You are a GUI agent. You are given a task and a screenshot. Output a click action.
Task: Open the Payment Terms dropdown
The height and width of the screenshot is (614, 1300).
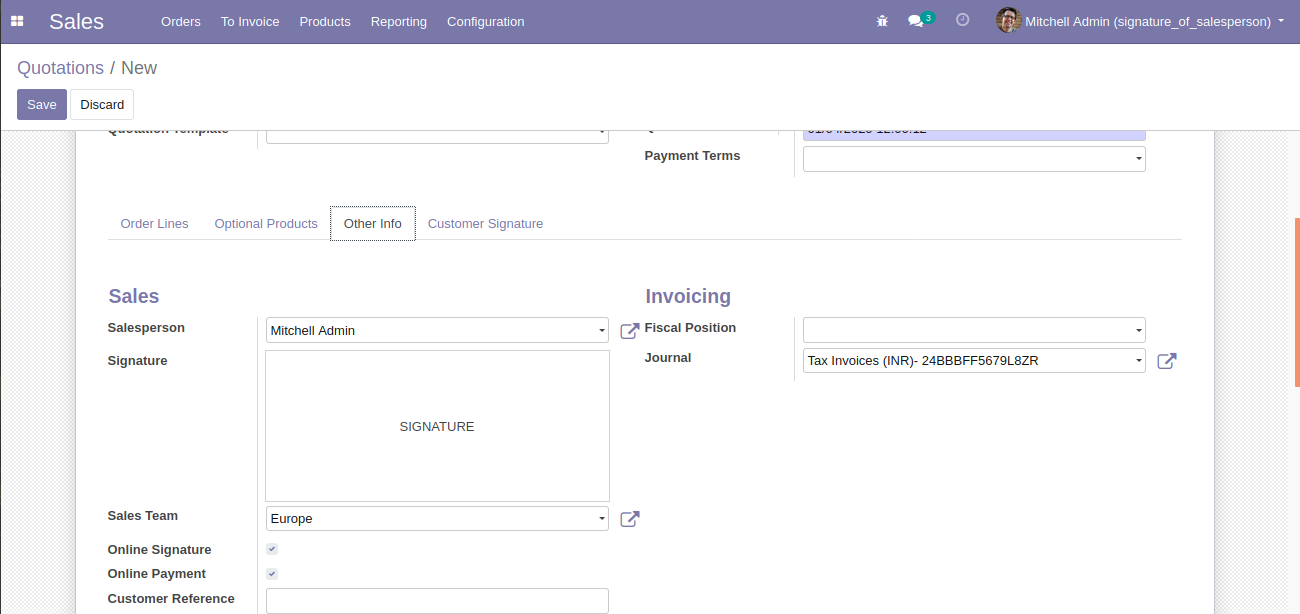tap(974, 160)
